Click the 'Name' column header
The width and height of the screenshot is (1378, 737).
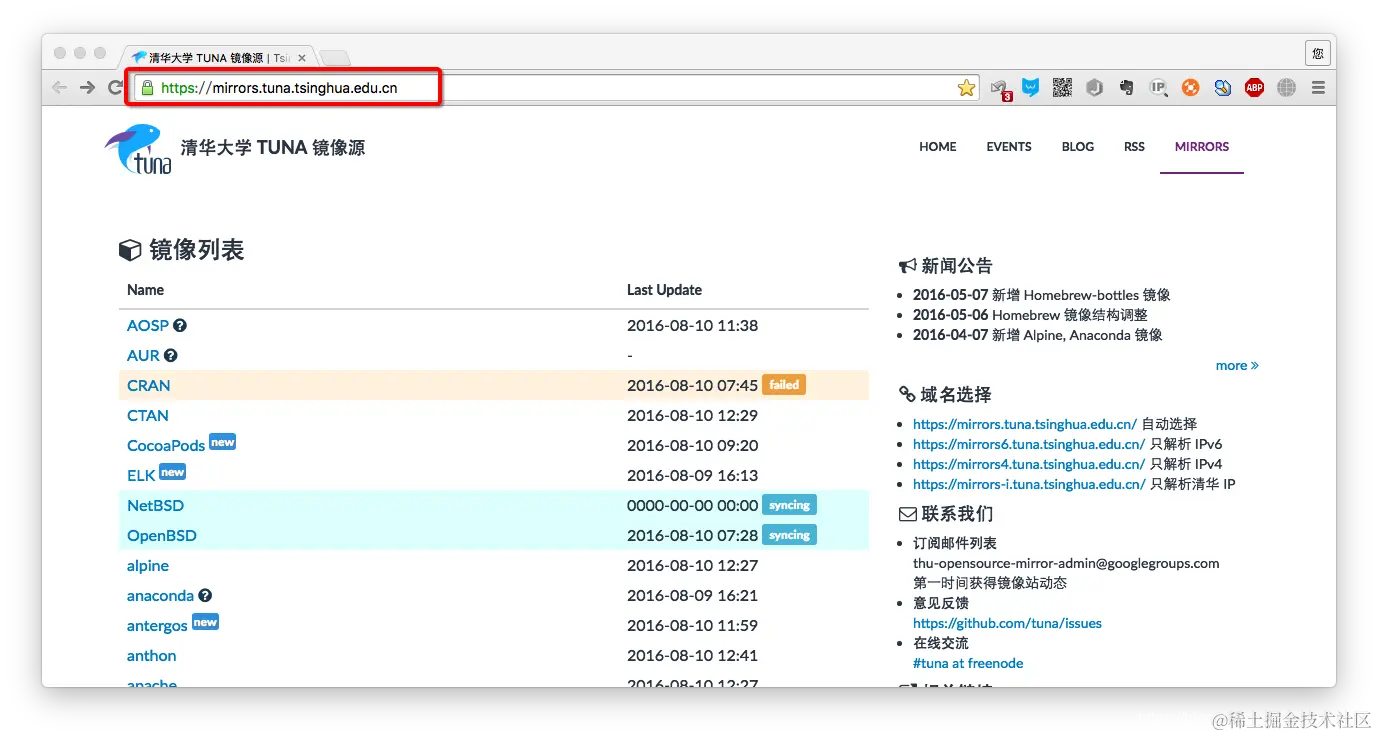[145, 290]
